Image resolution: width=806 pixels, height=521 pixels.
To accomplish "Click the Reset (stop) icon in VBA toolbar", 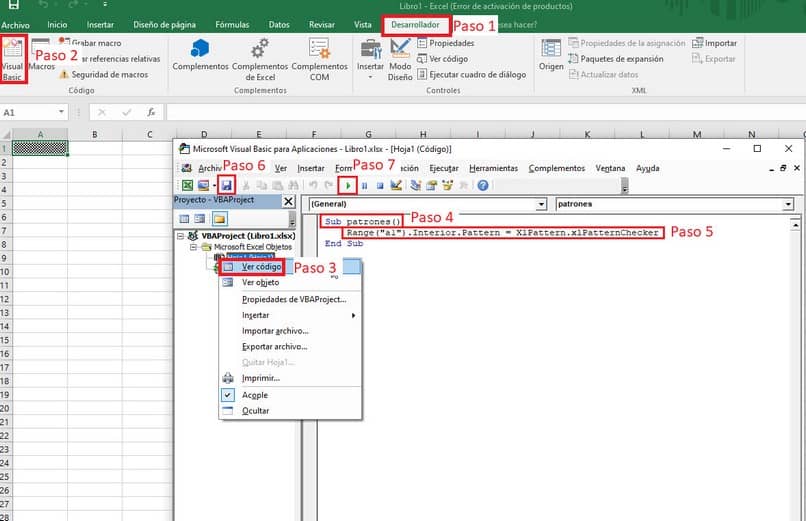I will (x=380, y=185).
